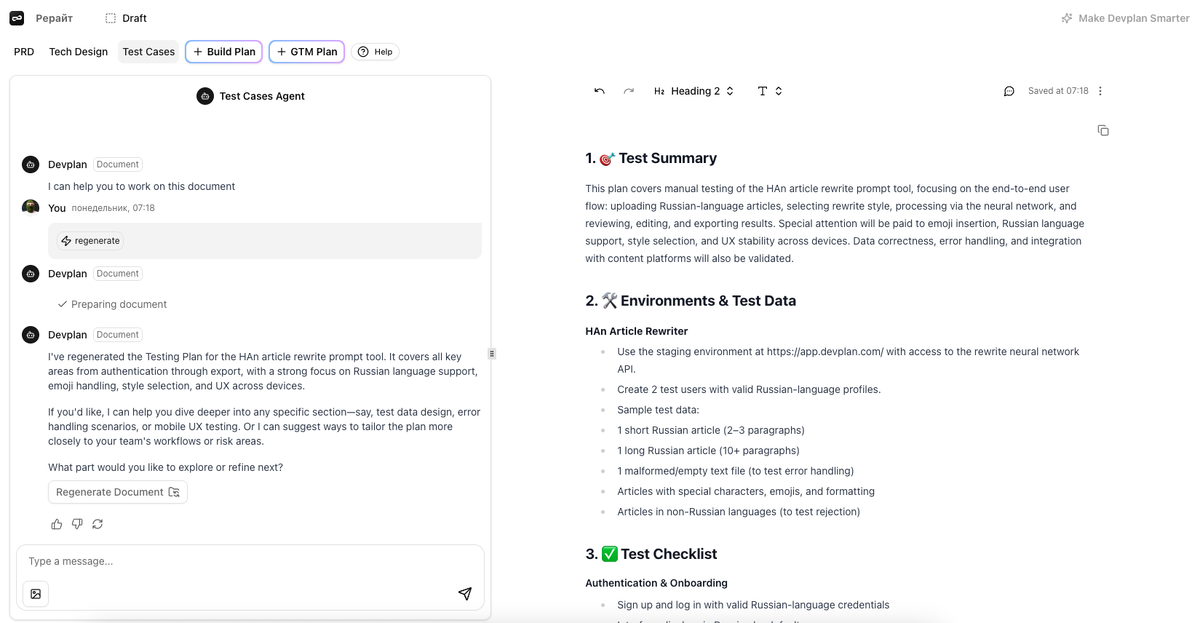Click the regenerate response arrows icon
This screenshot has height=623, width=1200.
point(97,524)
